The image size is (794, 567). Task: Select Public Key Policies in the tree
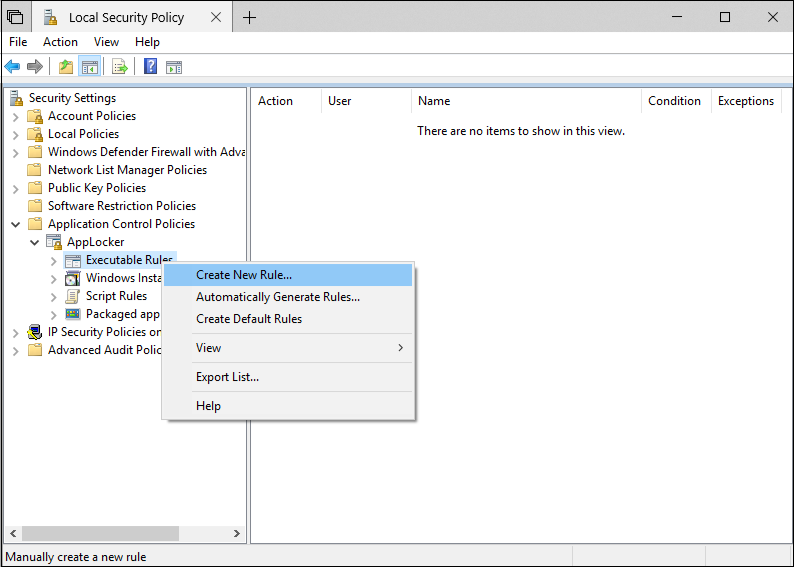[x=97, y=188]
